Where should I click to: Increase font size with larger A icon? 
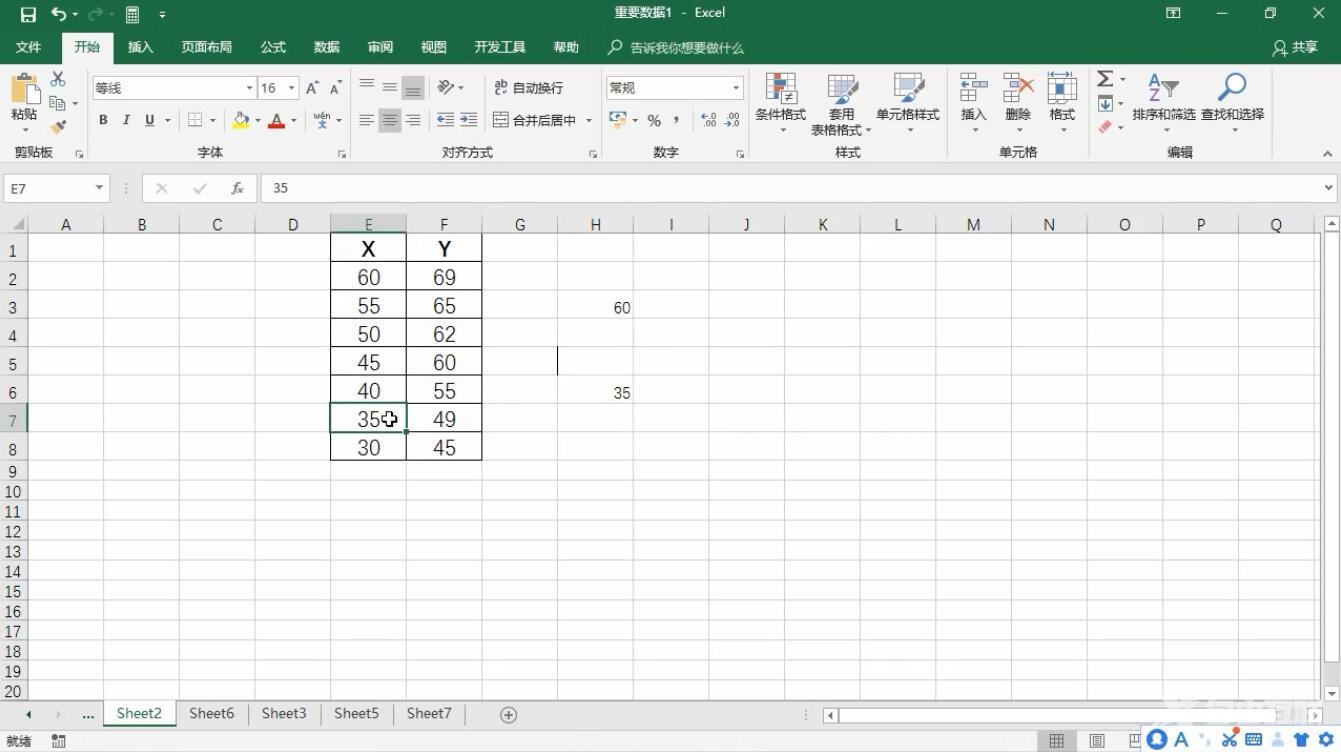pos(313,88)
